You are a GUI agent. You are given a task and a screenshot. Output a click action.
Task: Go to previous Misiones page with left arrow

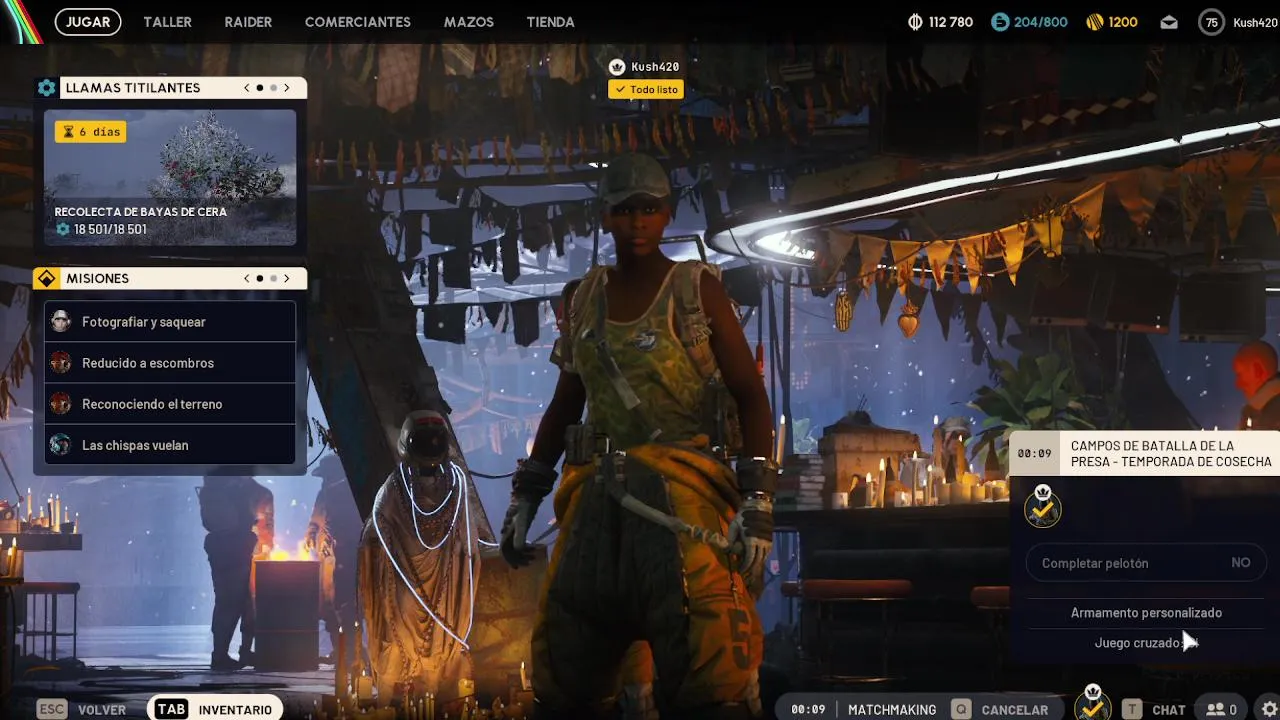[x=247, y=278]
